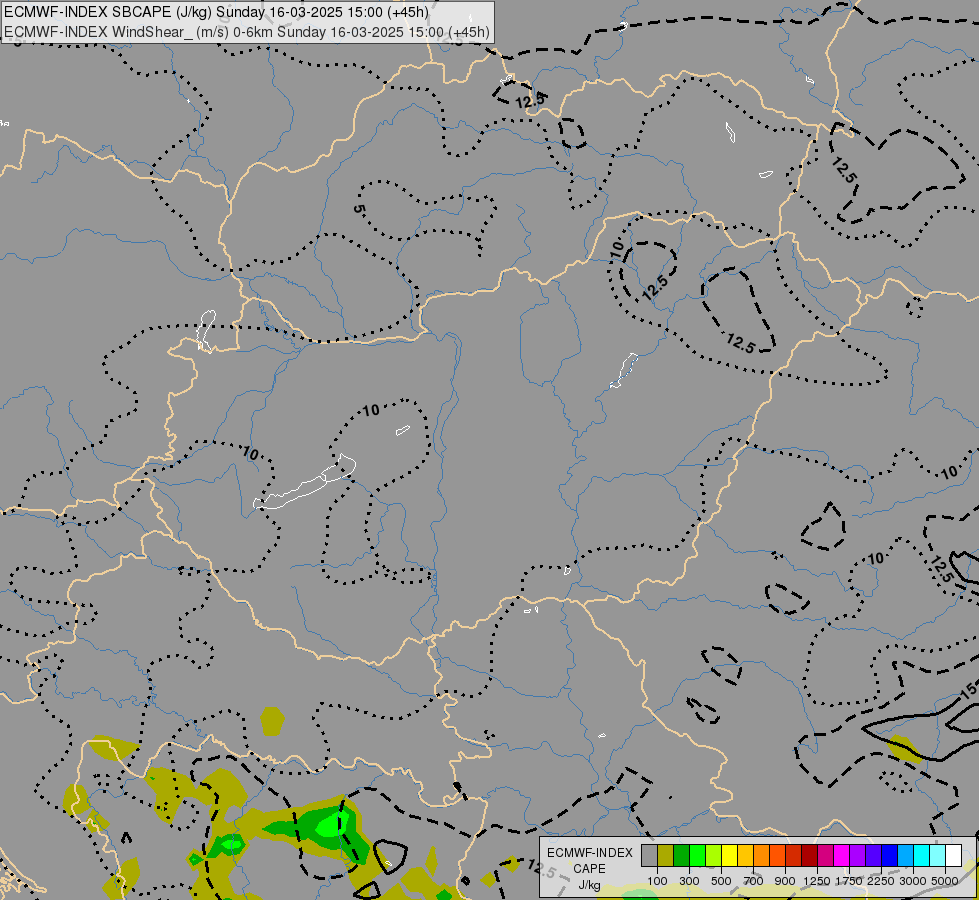Click the 3000 value under the legend

click(913, 881)
